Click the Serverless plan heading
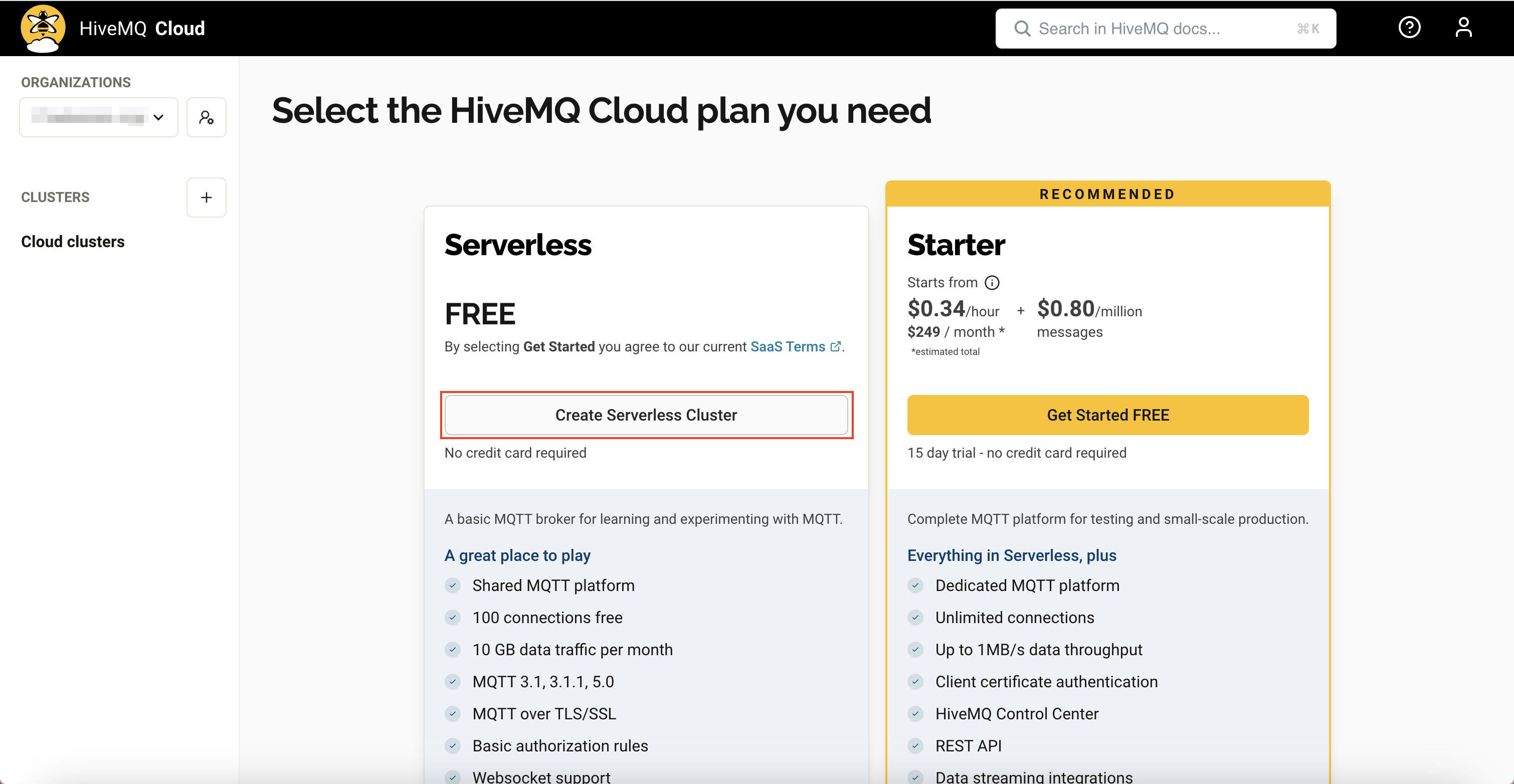The image size is (1514, 784). (518, 245)
